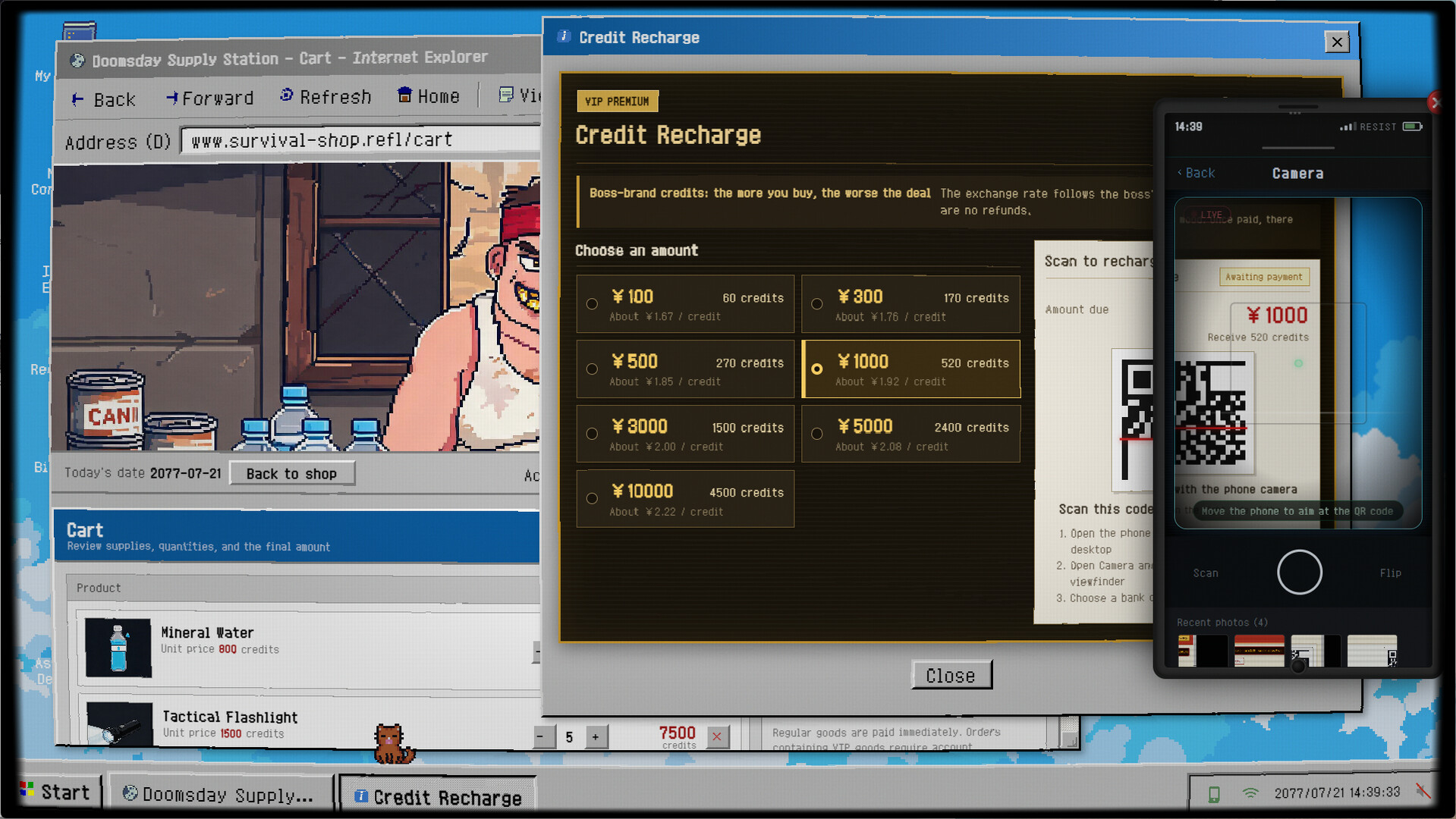The image size is (1456, 819).
Task: Click the Credit Recharge title bar info icon
Action: (x=564, y=36)
